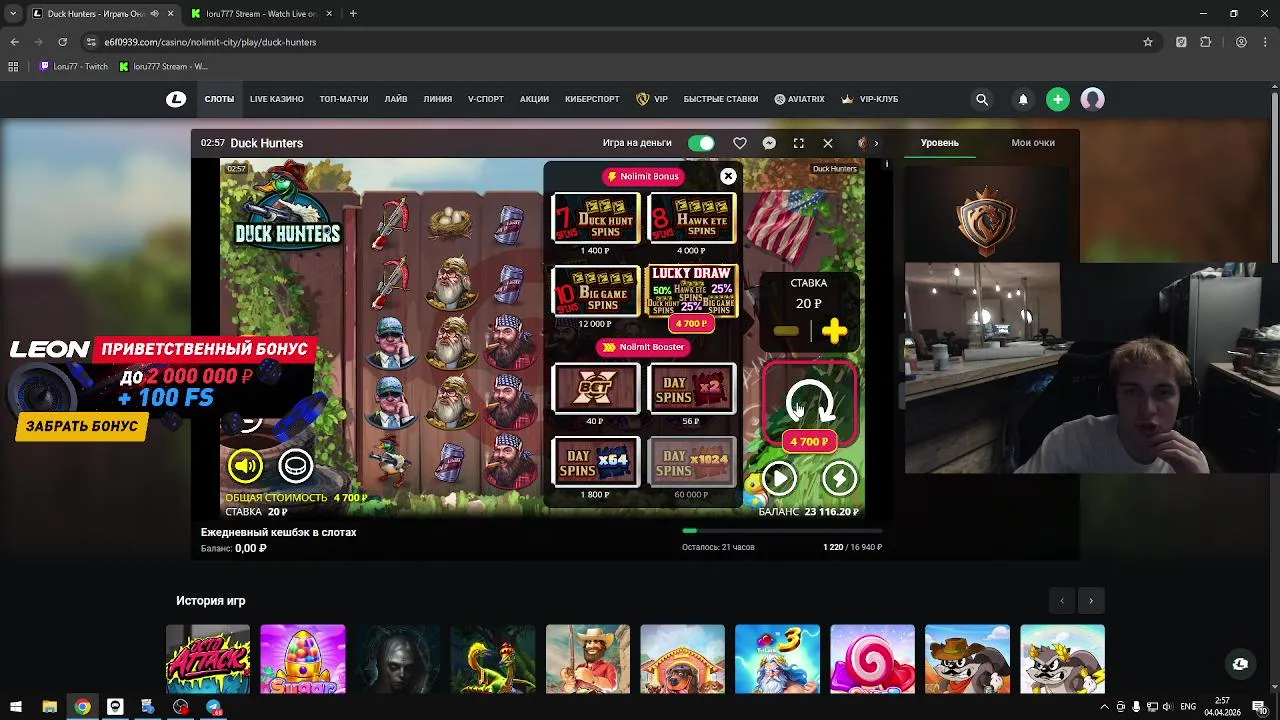Close the Duck Hunters game window
Screen dimensions: 1280x720
[x=828, y=143]
